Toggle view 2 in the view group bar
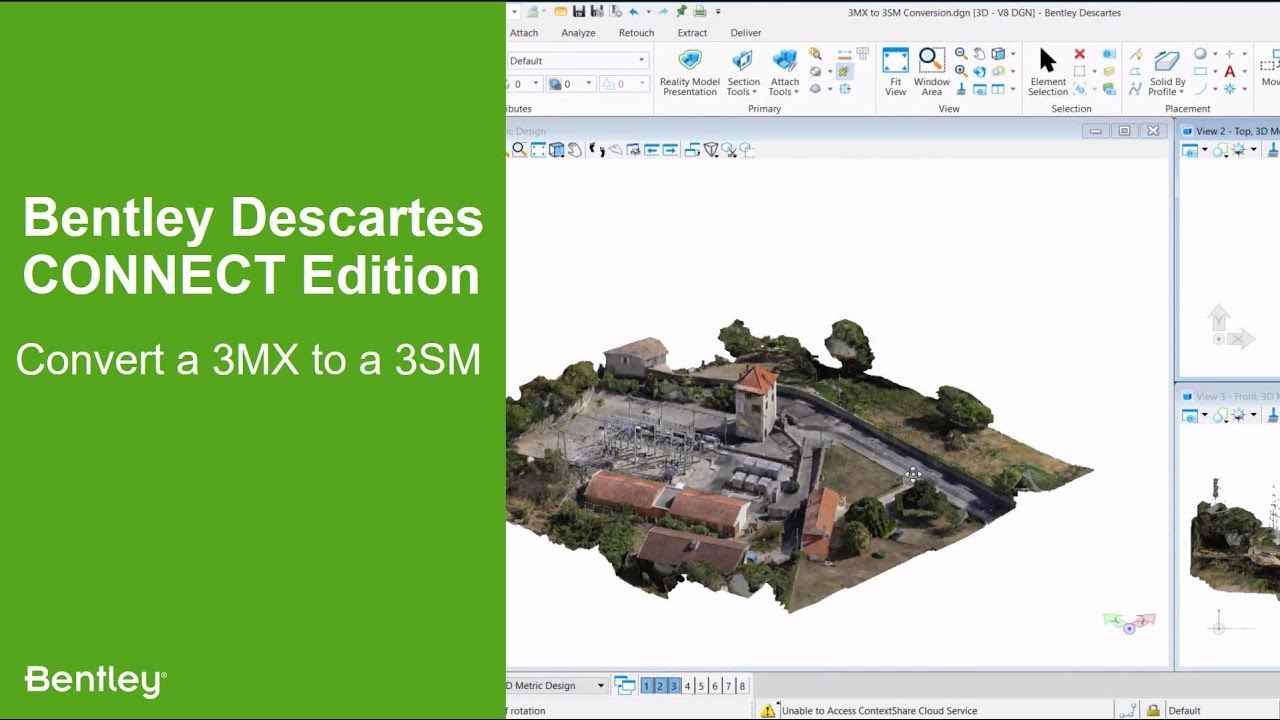 [660, 686]
